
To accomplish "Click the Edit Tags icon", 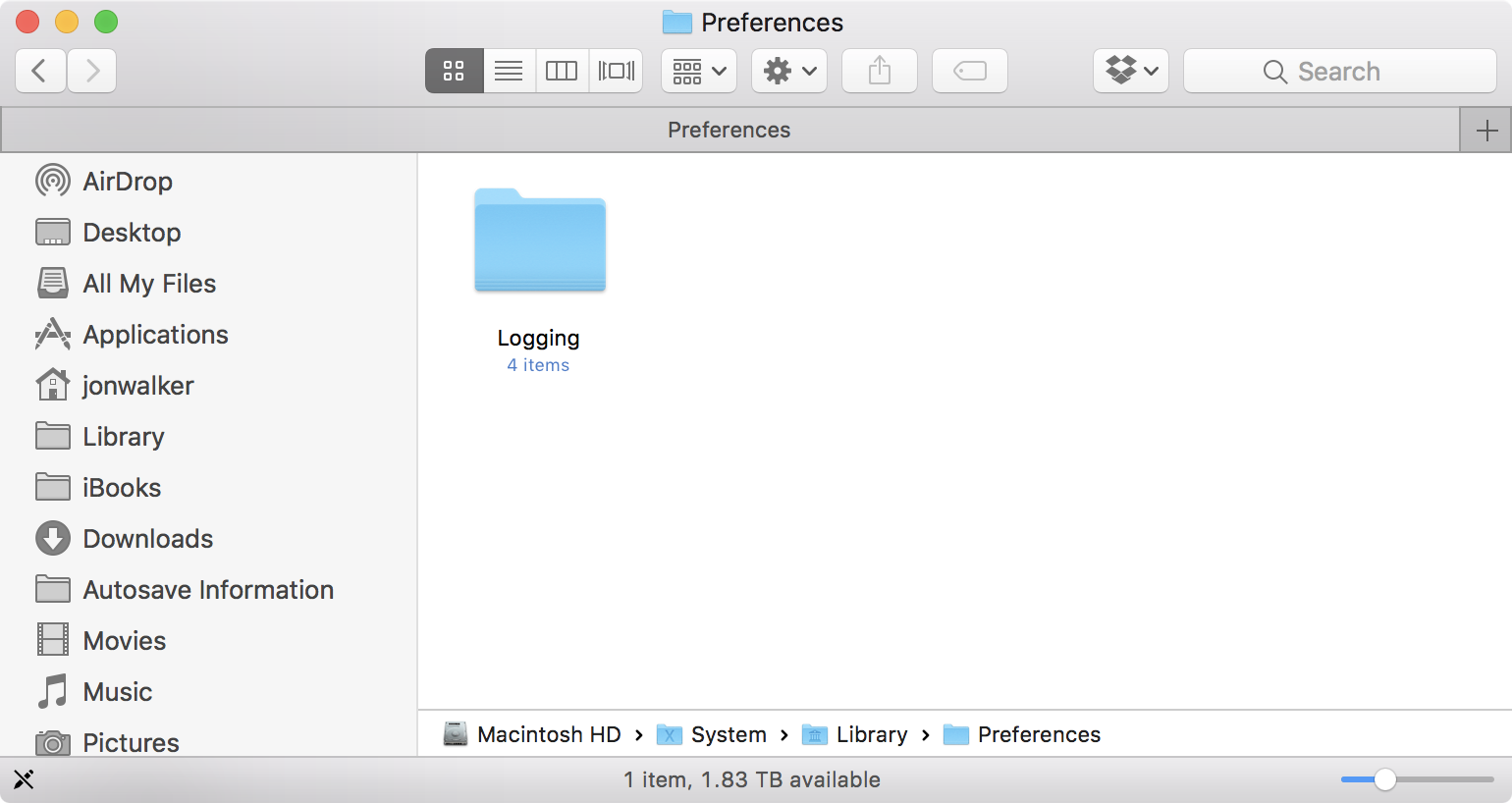I will coord(969,70).
